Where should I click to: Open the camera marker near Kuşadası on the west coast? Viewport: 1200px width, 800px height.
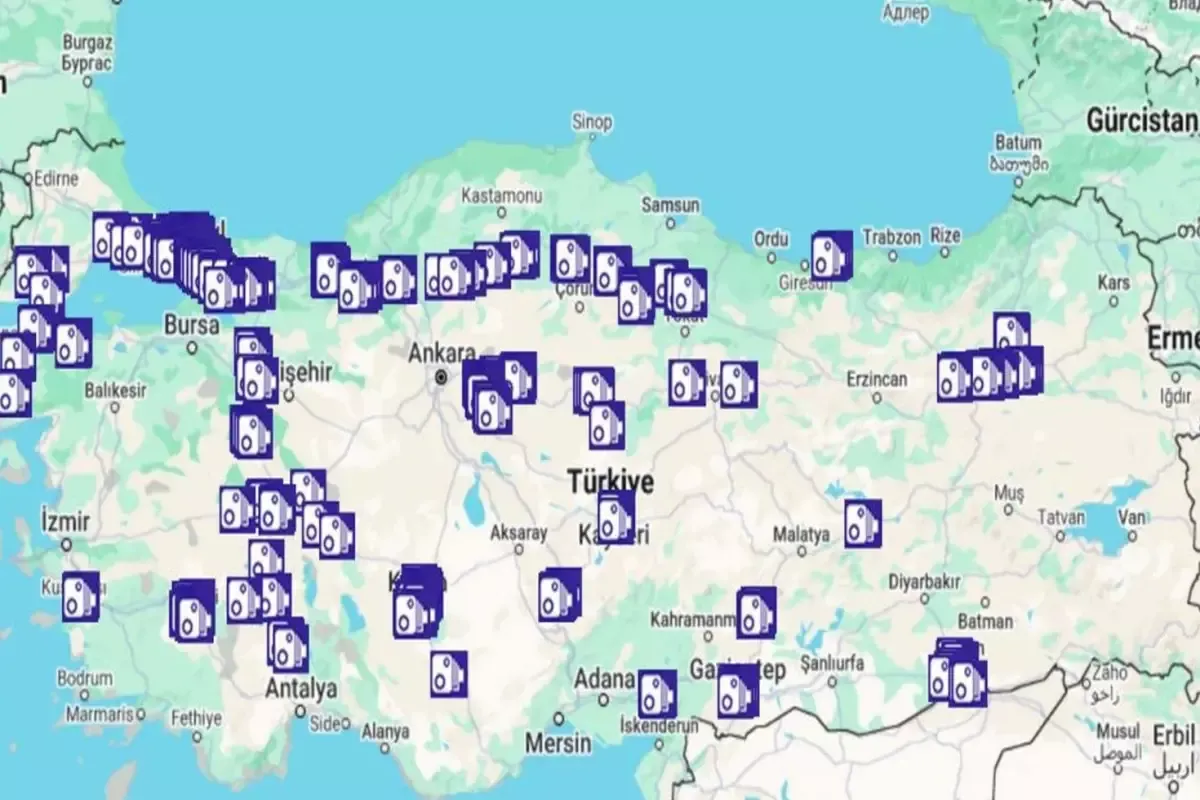(81, 596)
